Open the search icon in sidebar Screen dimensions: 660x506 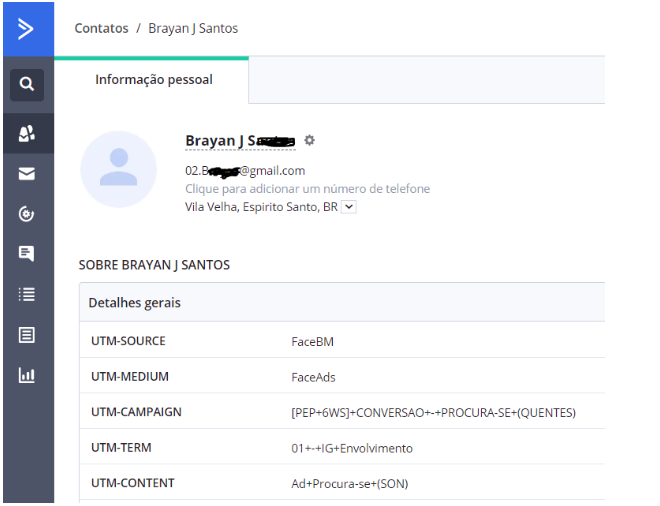[x=27, y=84]
